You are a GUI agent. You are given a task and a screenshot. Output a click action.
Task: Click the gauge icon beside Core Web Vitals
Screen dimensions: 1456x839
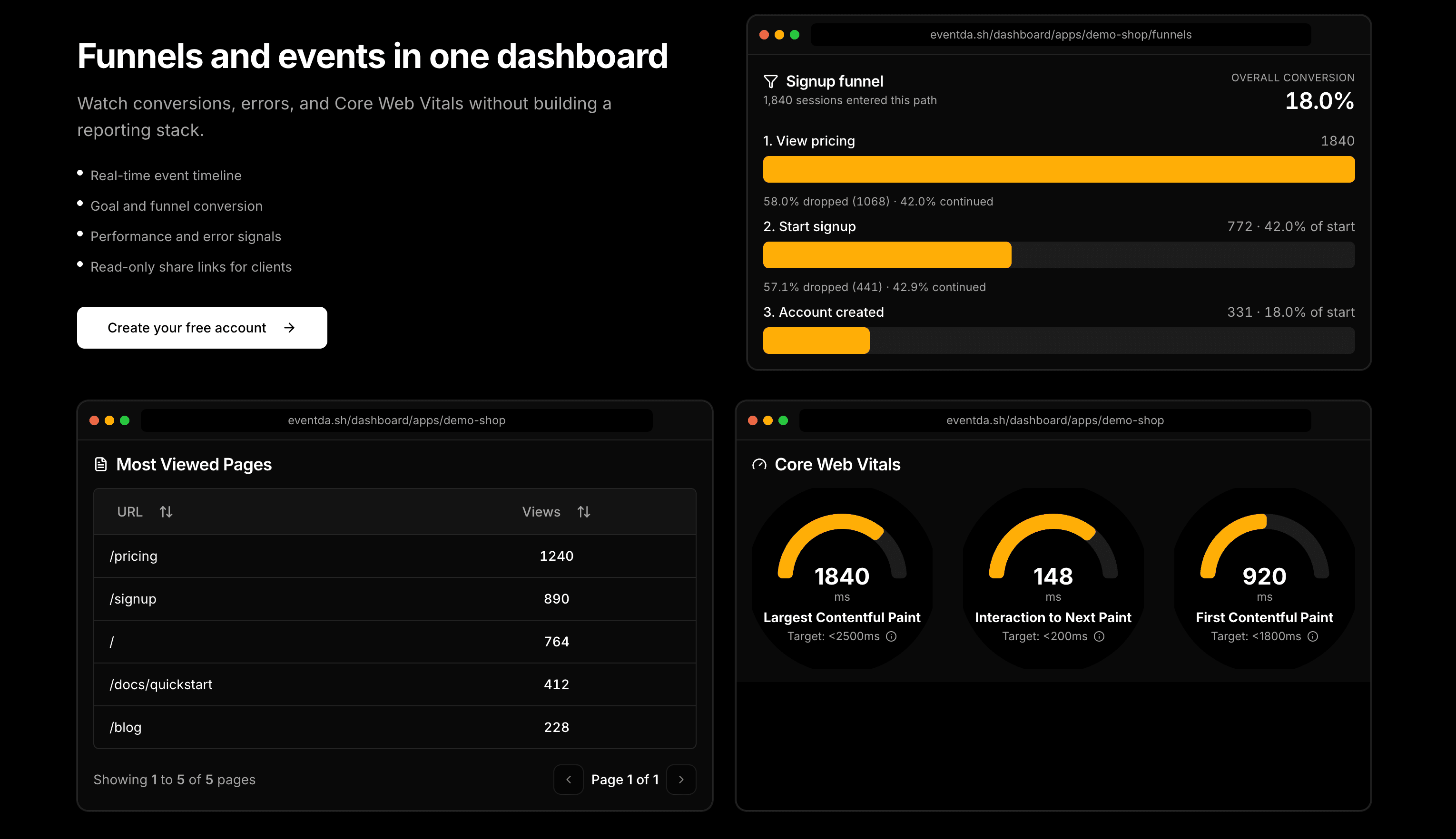pyautogui.click(x=759, y=464)
